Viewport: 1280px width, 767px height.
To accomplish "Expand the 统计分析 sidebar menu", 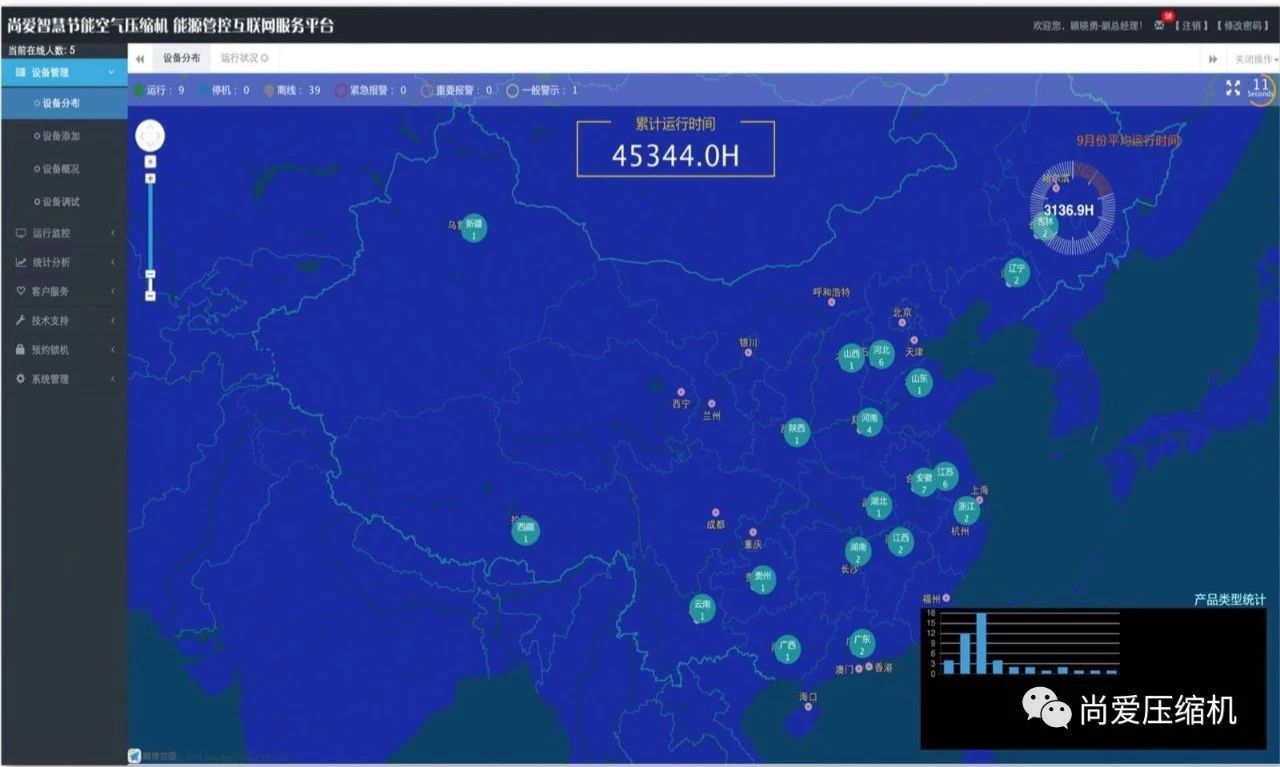I will tap(64, 262).
